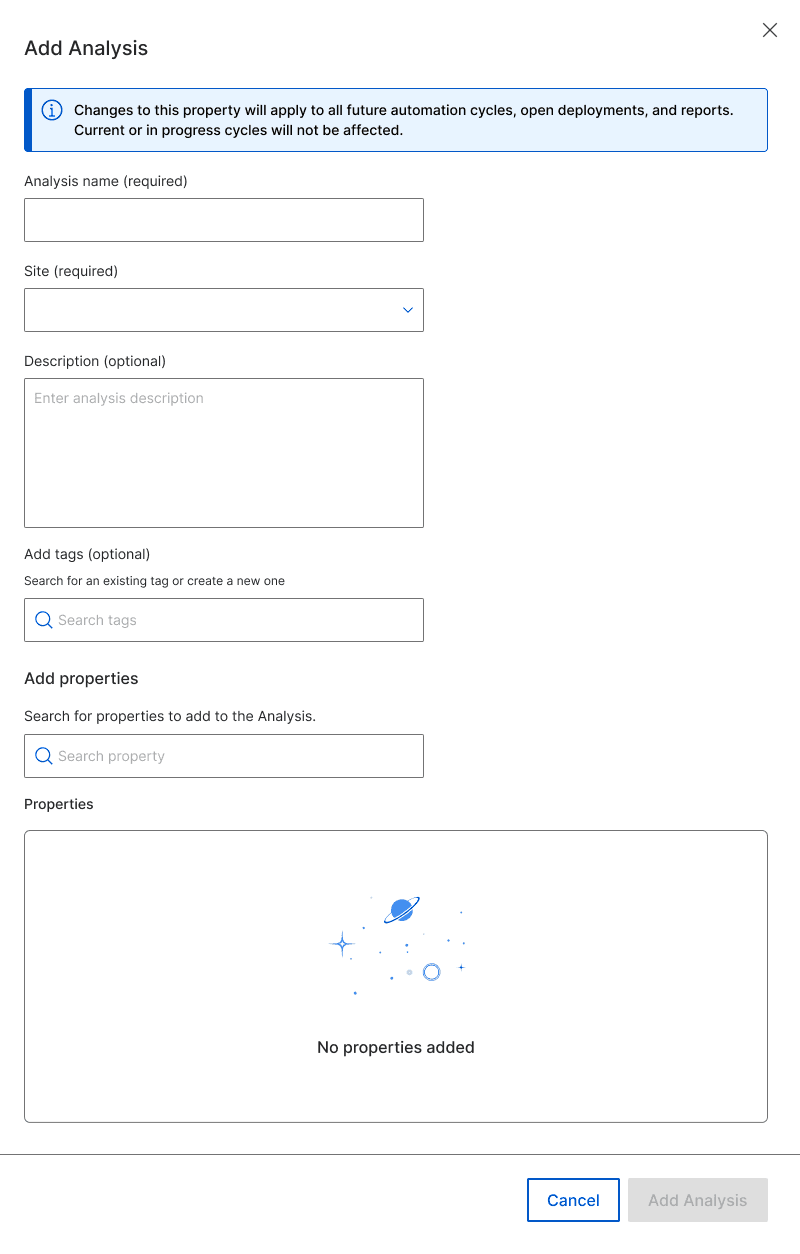Click the ringed planet illustration

[402, 910]
